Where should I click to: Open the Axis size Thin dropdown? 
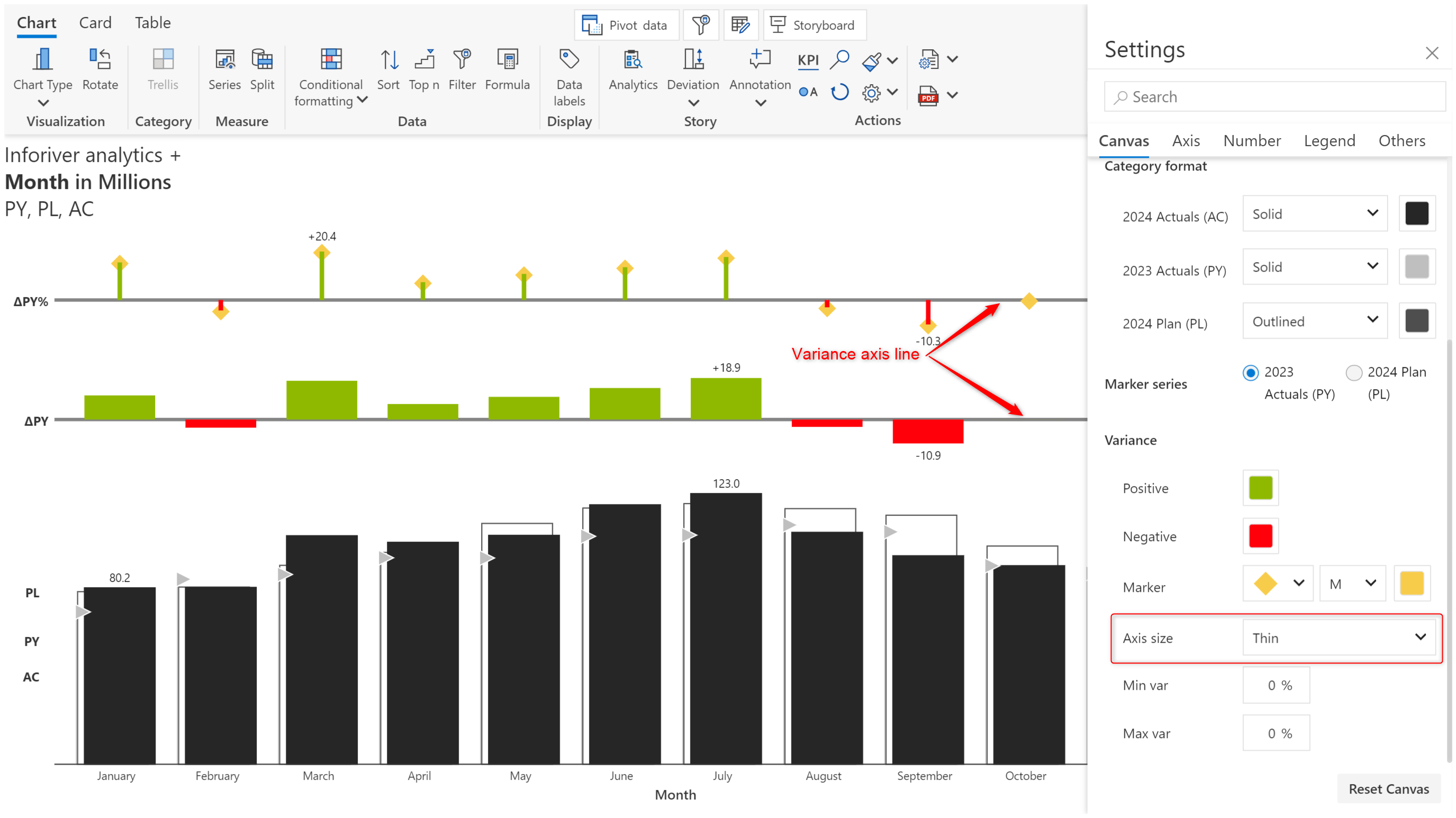click(x=1339, y=637)
